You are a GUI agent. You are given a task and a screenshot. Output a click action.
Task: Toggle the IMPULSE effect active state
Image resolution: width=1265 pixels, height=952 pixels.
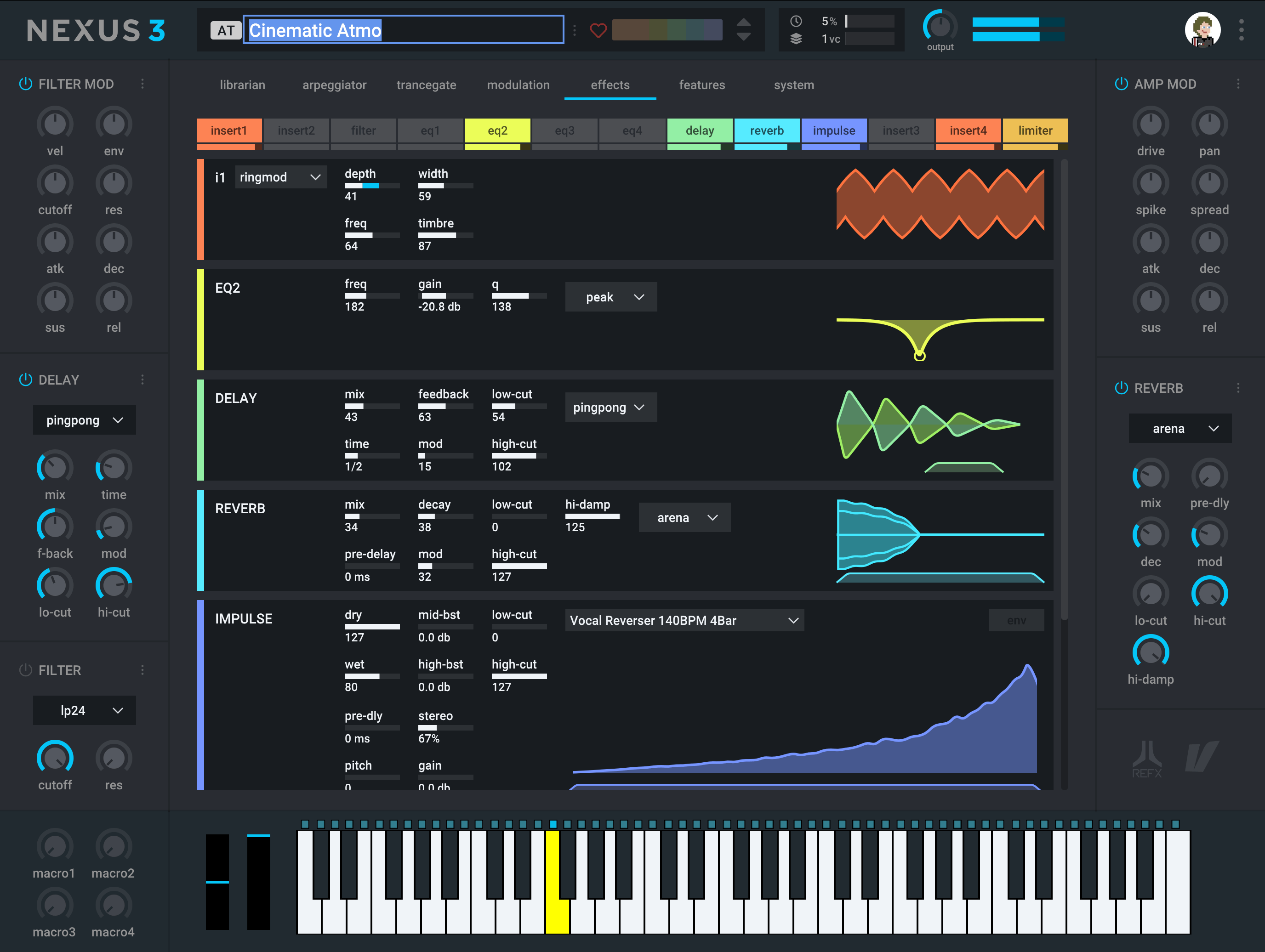point(201,700)
